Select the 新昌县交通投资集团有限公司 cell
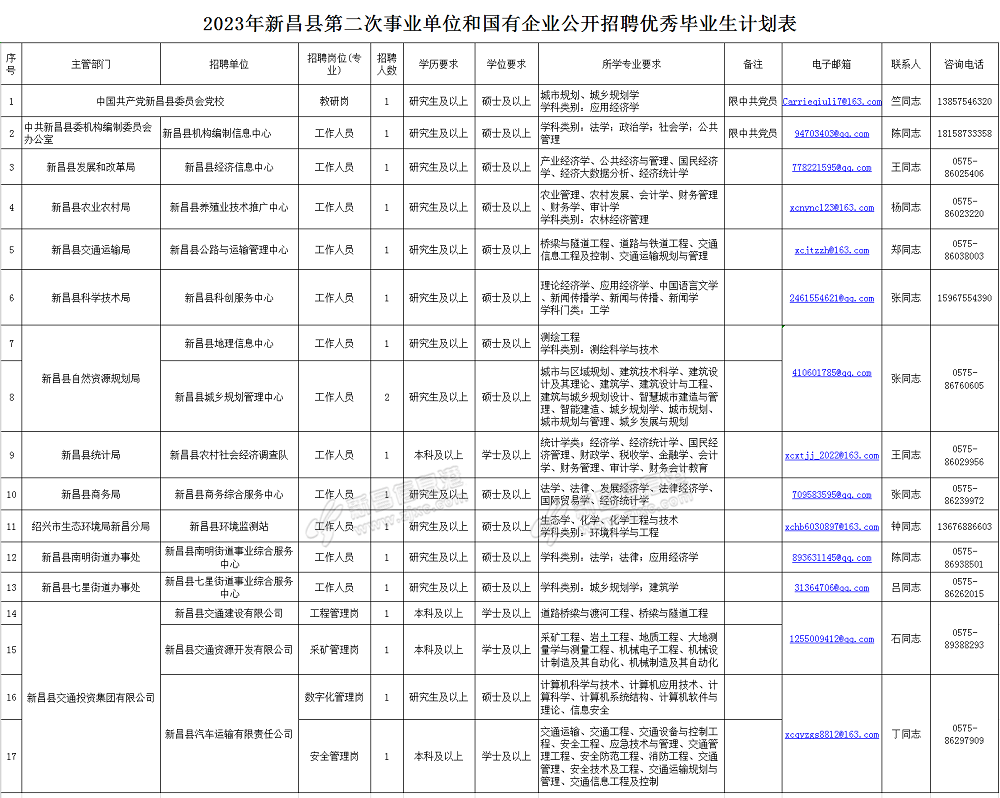1000x798 pixels. [x=91, y=697]
